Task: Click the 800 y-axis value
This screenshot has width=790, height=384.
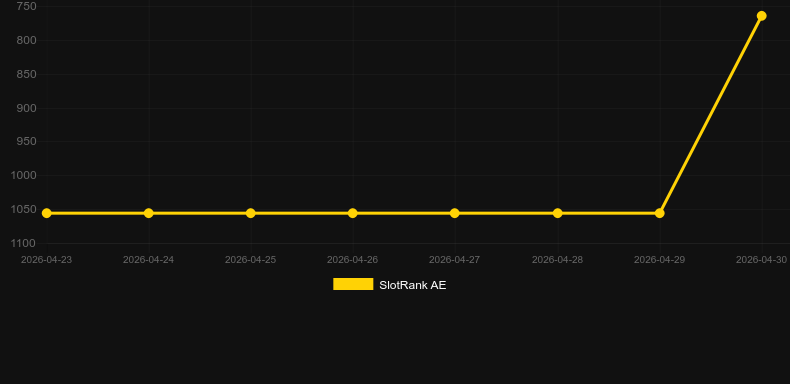Action: [26, 40]
